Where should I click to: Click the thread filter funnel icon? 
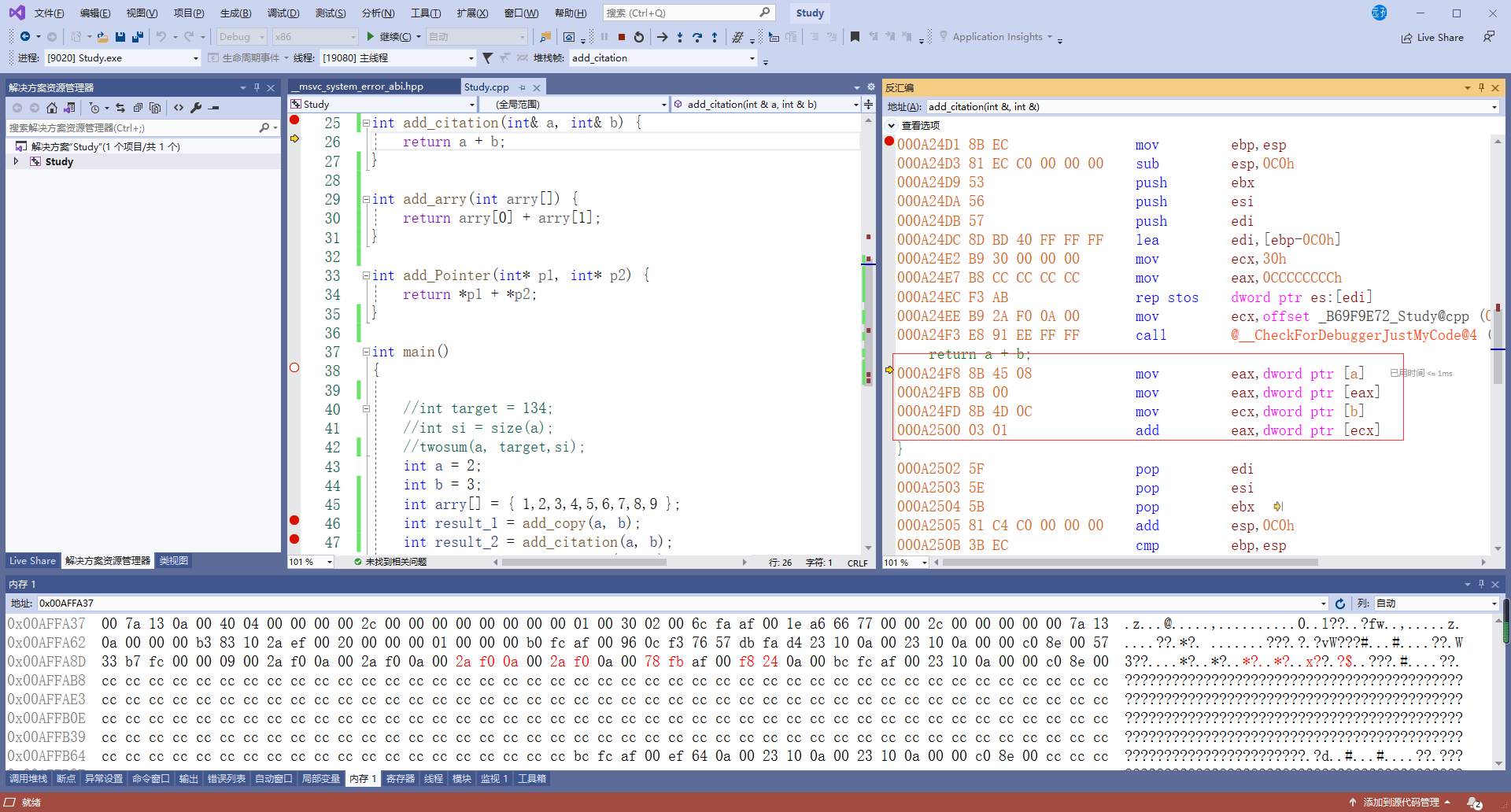coord(487,58)
